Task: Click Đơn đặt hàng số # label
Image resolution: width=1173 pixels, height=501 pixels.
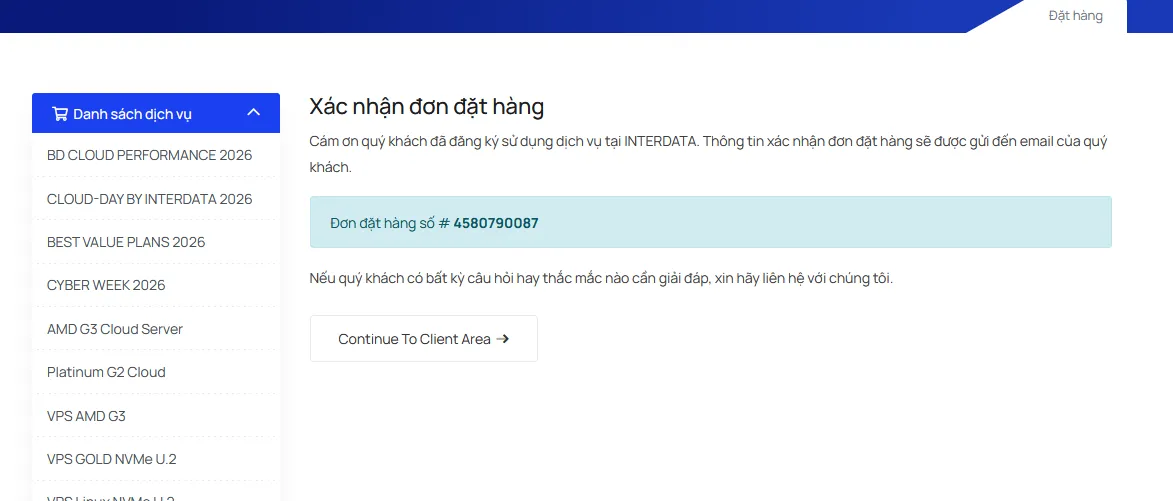Action: pyautogui.click(x=390, y=223)
